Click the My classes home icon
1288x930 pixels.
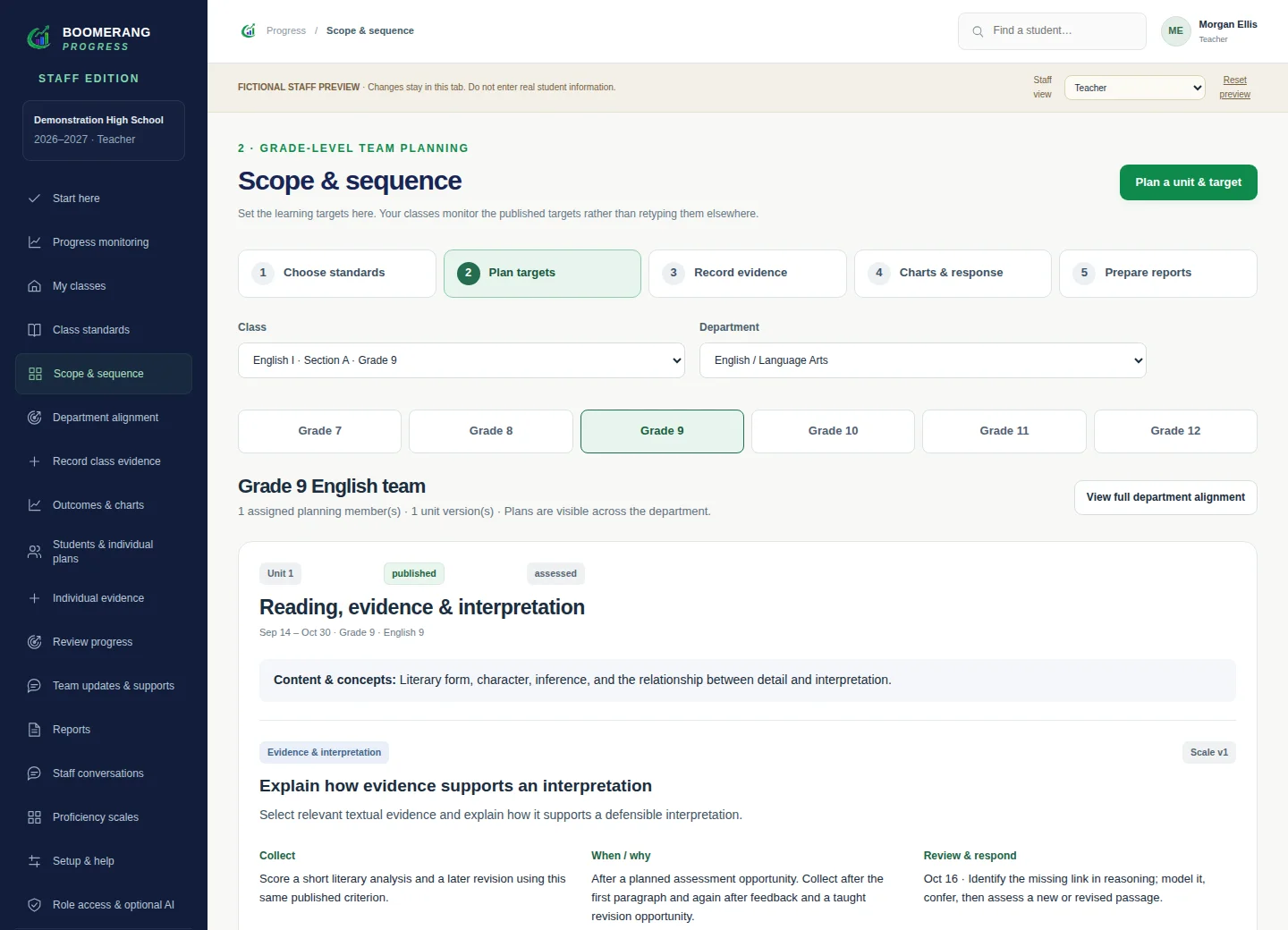(x=34, y=286)
